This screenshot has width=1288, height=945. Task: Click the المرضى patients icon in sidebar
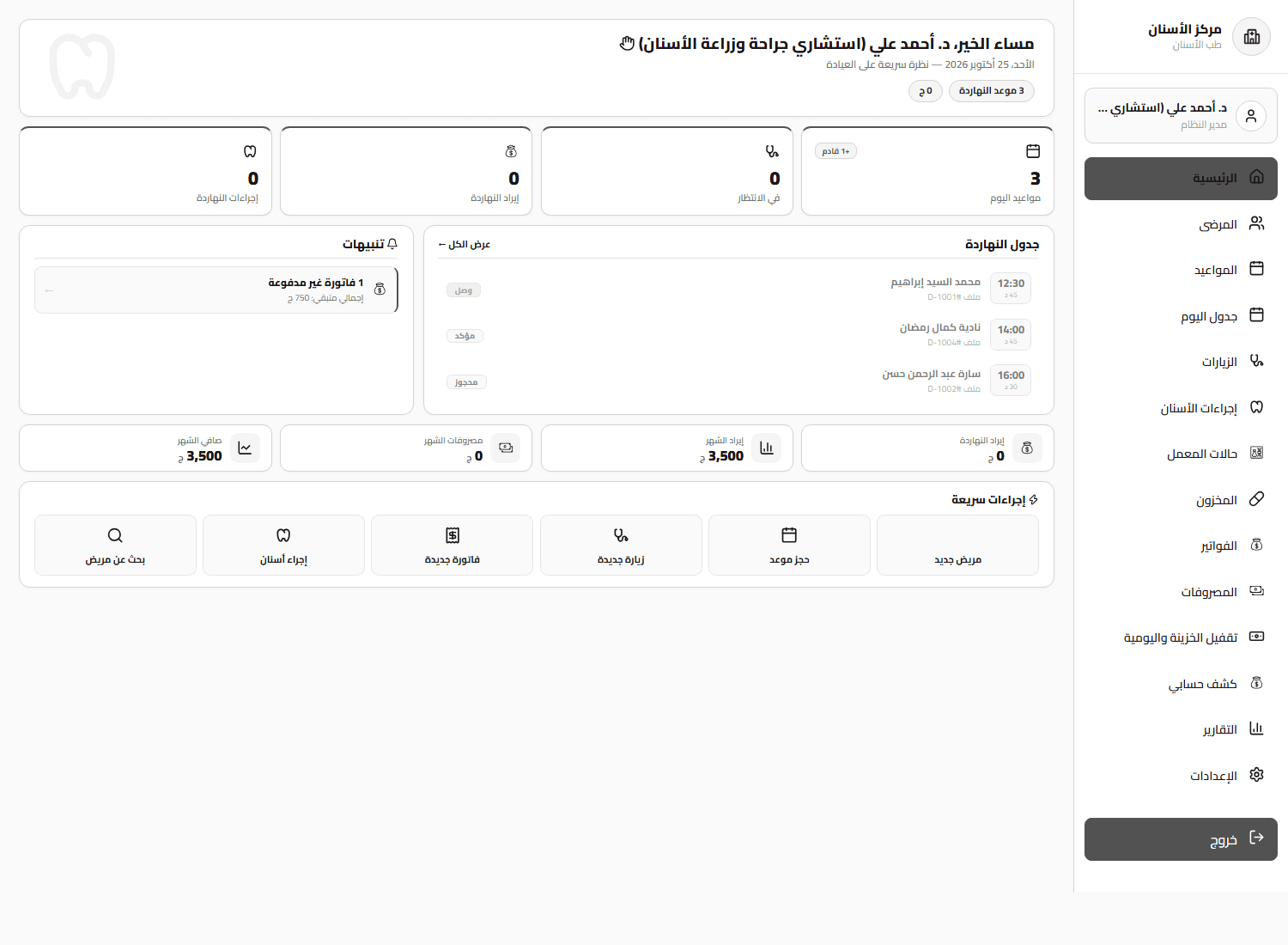pyautogui.click(x=1256, y=223)
